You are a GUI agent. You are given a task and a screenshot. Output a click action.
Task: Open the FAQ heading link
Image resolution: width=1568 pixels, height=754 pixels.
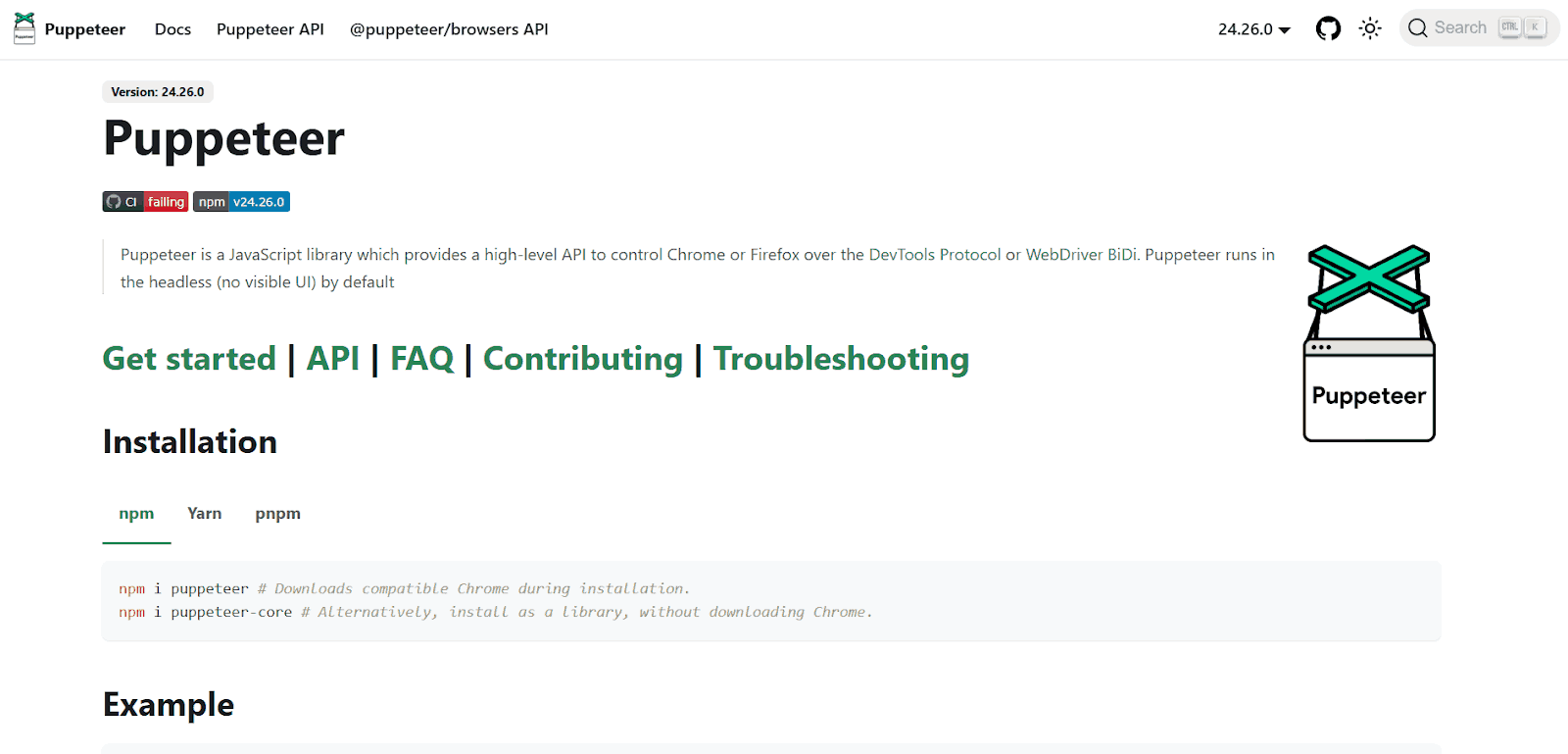point(421,359)
